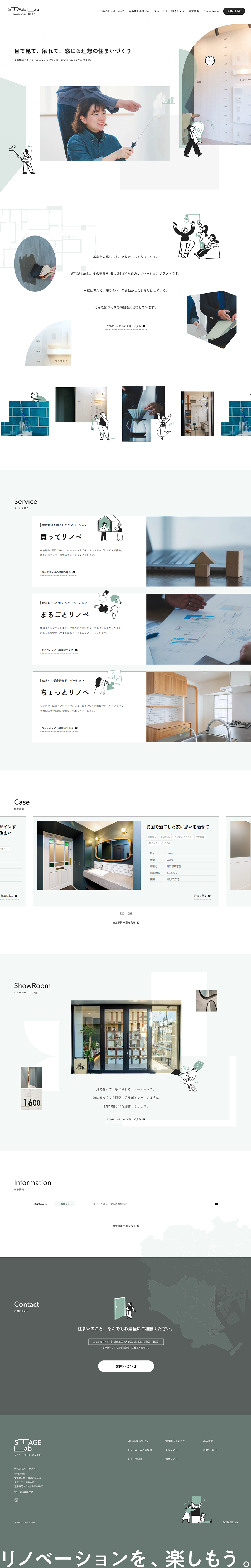251x1568 pixels.
Task: Open the ちょっとリノベ details link
Action: click(x=59, y=728)
